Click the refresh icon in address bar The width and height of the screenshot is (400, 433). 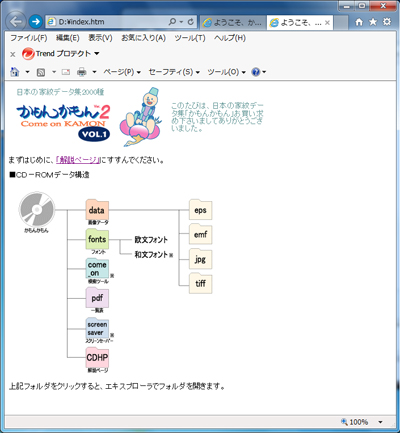191,22
